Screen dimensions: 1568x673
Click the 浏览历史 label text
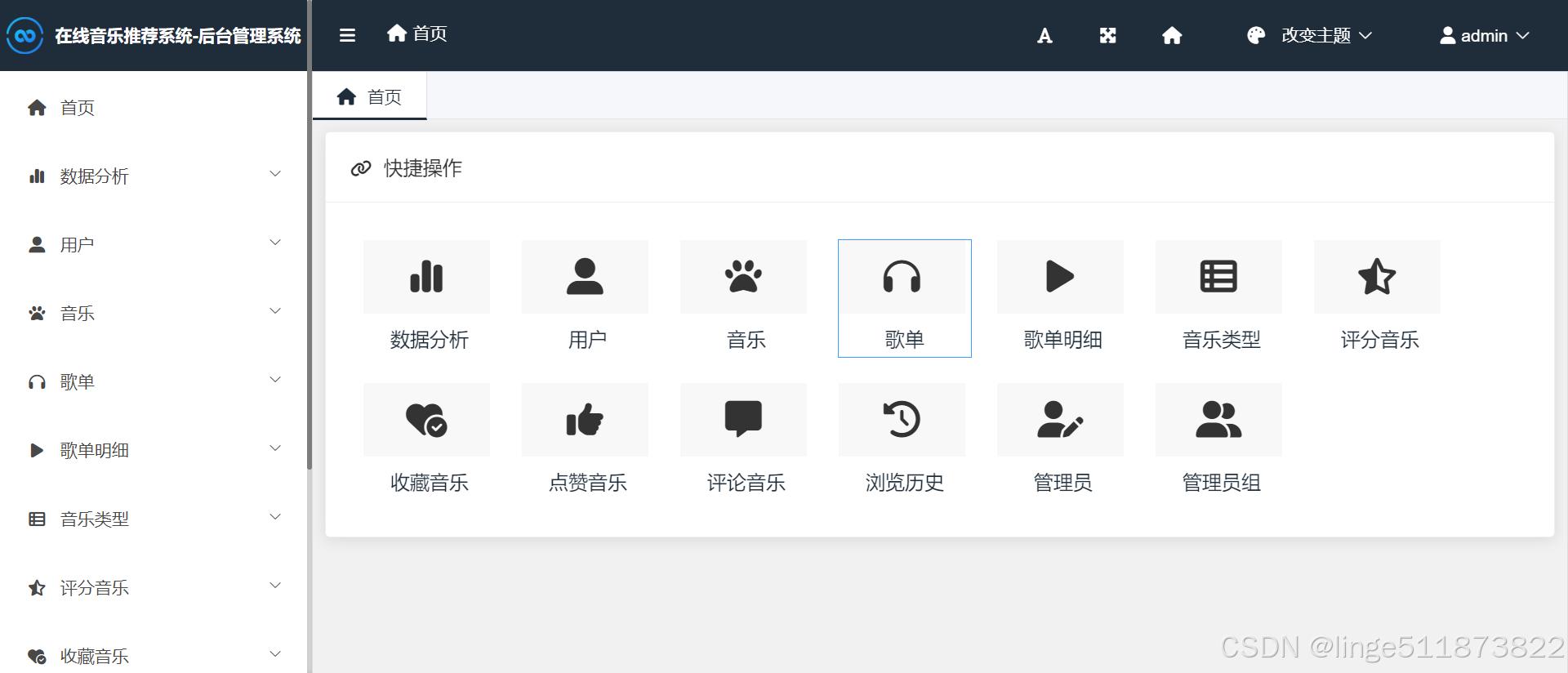click(x=904, y=483)
